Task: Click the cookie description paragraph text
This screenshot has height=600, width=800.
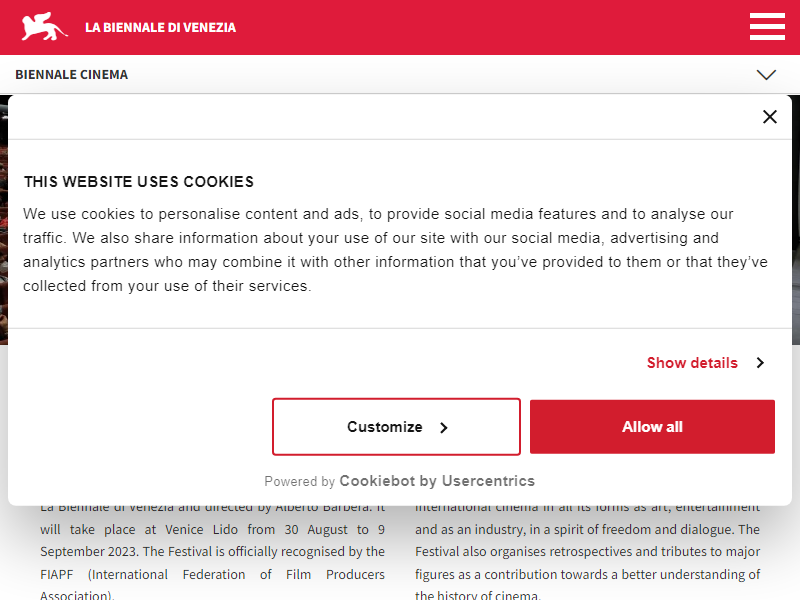Action: click(x=395, y=249)
